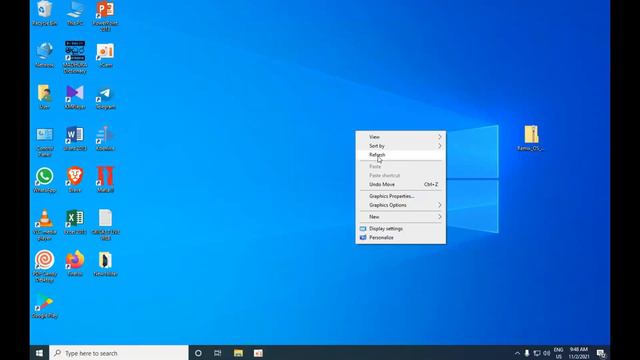The image size is (640, 360).
Task: Click the microphone tray icon
Action: [x=527, y=353]
